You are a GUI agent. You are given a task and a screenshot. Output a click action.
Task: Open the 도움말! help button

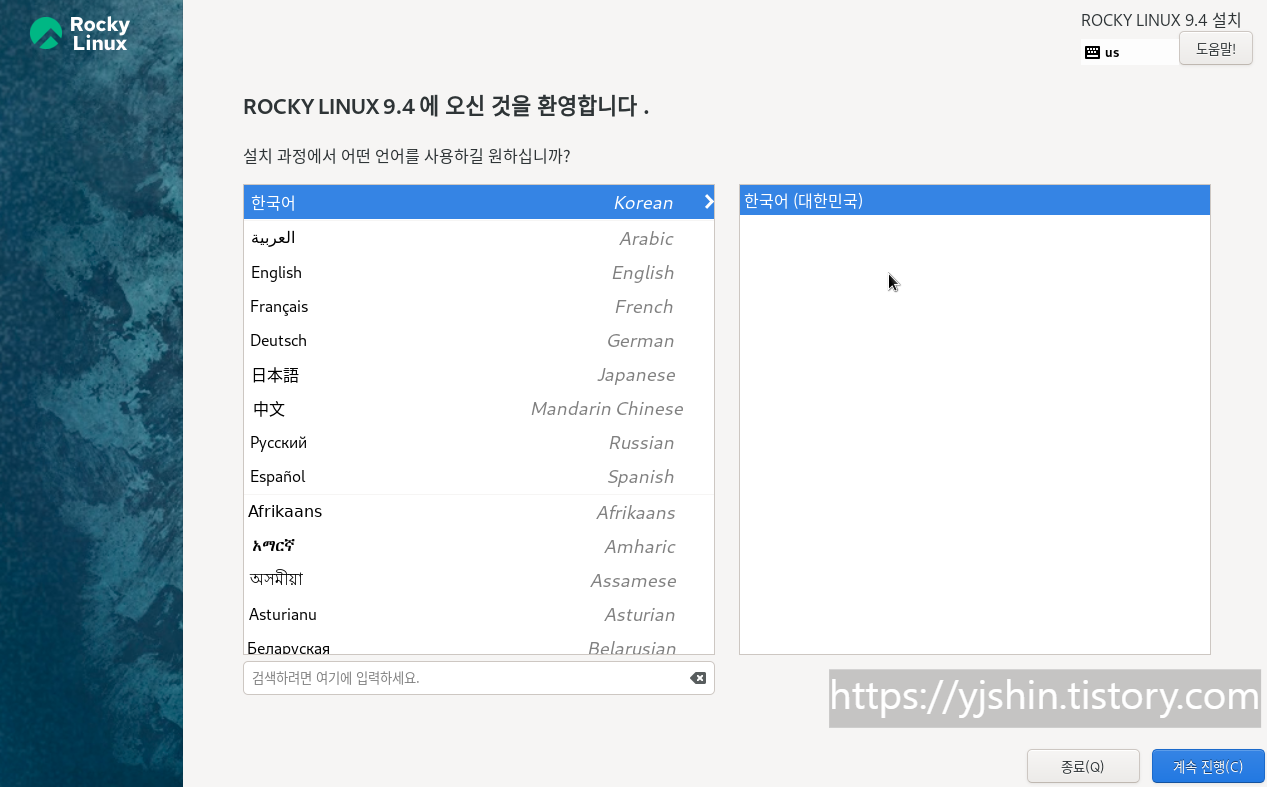coord(1215,48)
